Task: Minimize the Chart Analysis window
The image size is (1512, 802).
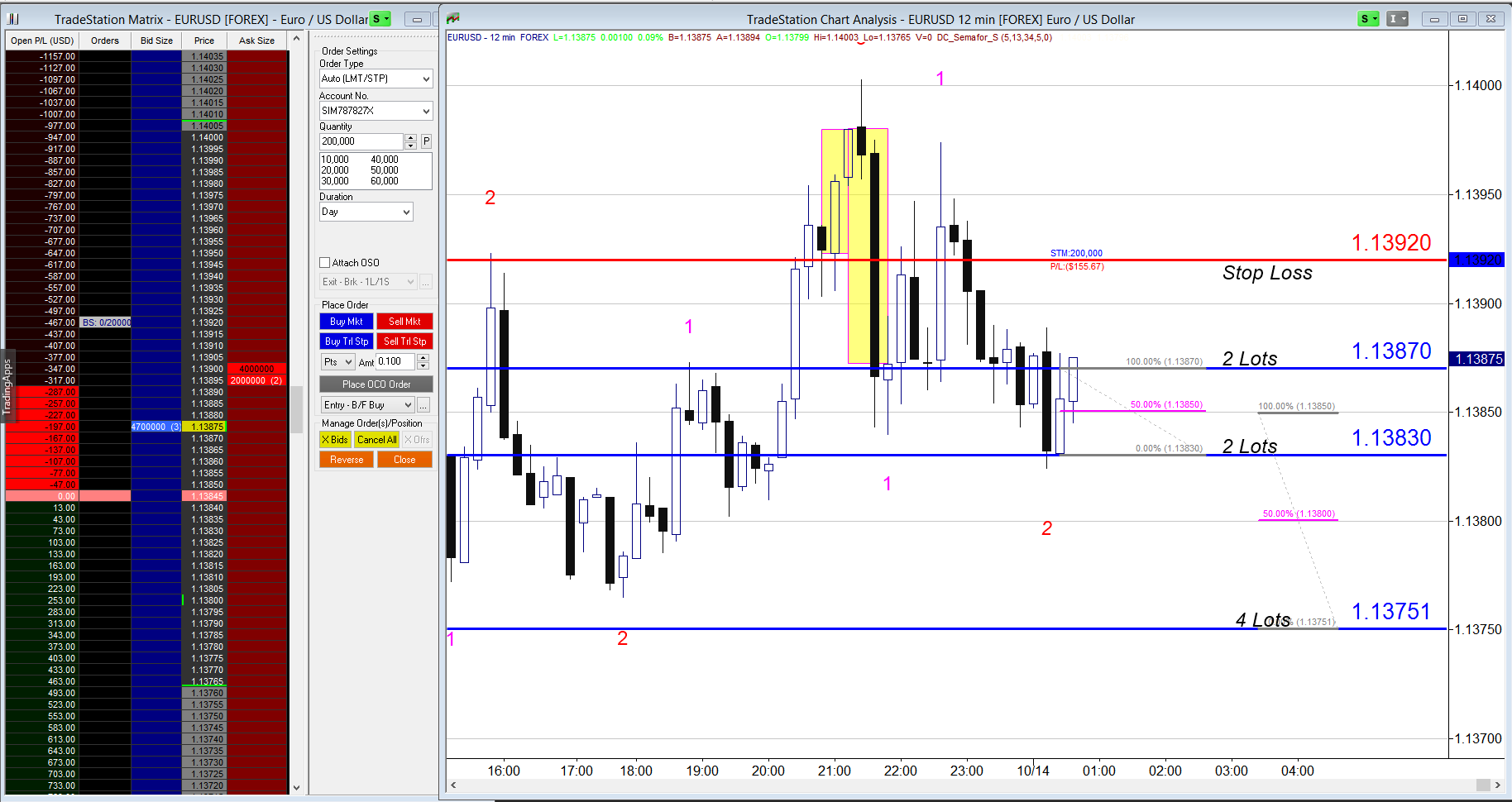Action: click(x=1434, y=19)
